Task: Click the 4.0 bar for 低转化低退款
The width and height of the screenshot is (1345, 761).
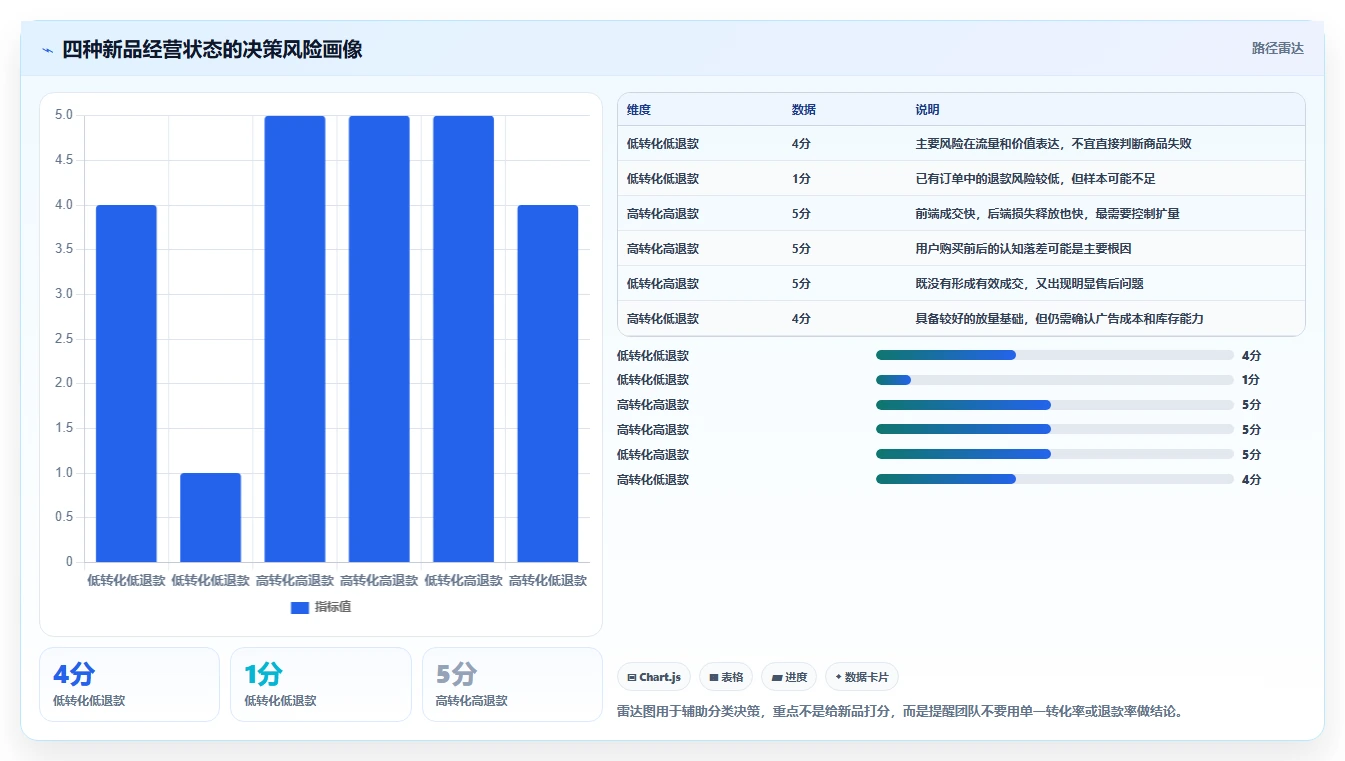Action: [x=126, y=383]
